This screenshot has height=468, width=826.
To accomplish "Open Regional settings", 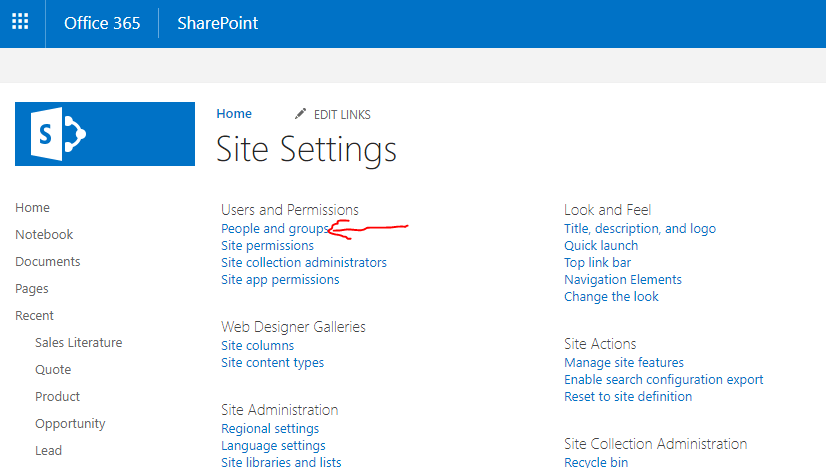I will coord(270,428).
